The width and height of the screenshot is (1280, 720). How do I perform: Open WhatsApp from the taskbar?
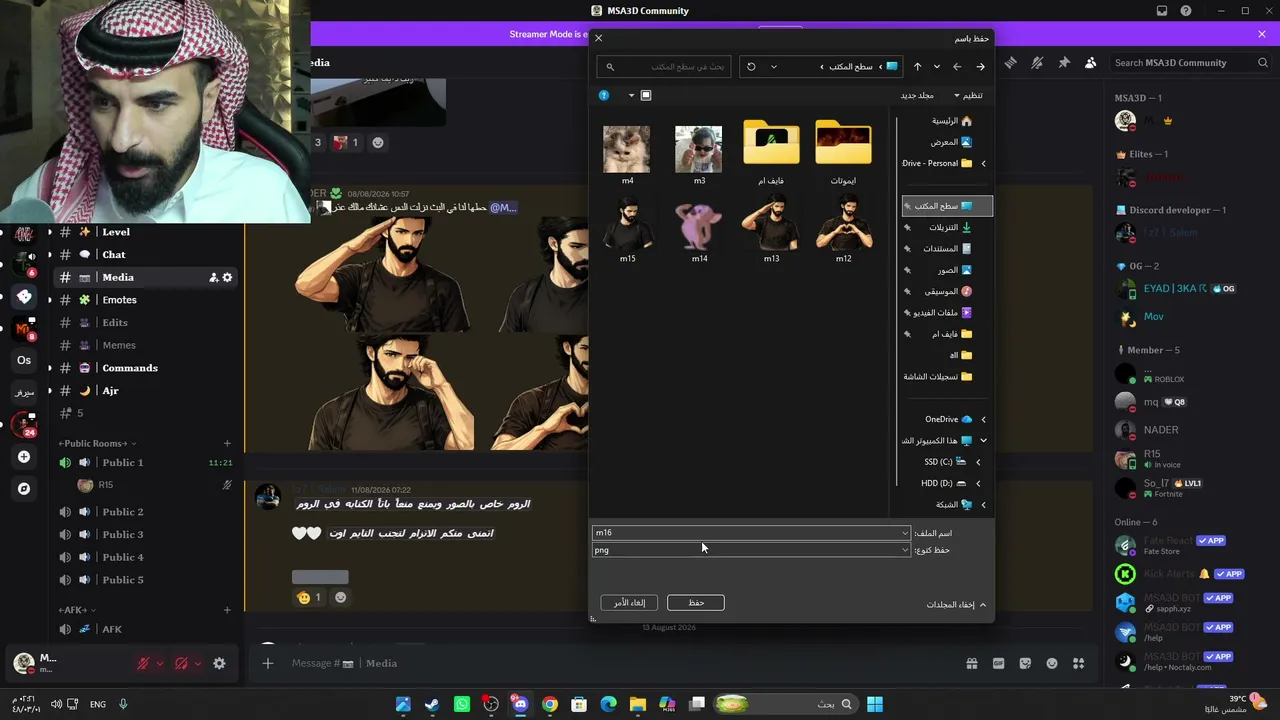pos(461,704)
